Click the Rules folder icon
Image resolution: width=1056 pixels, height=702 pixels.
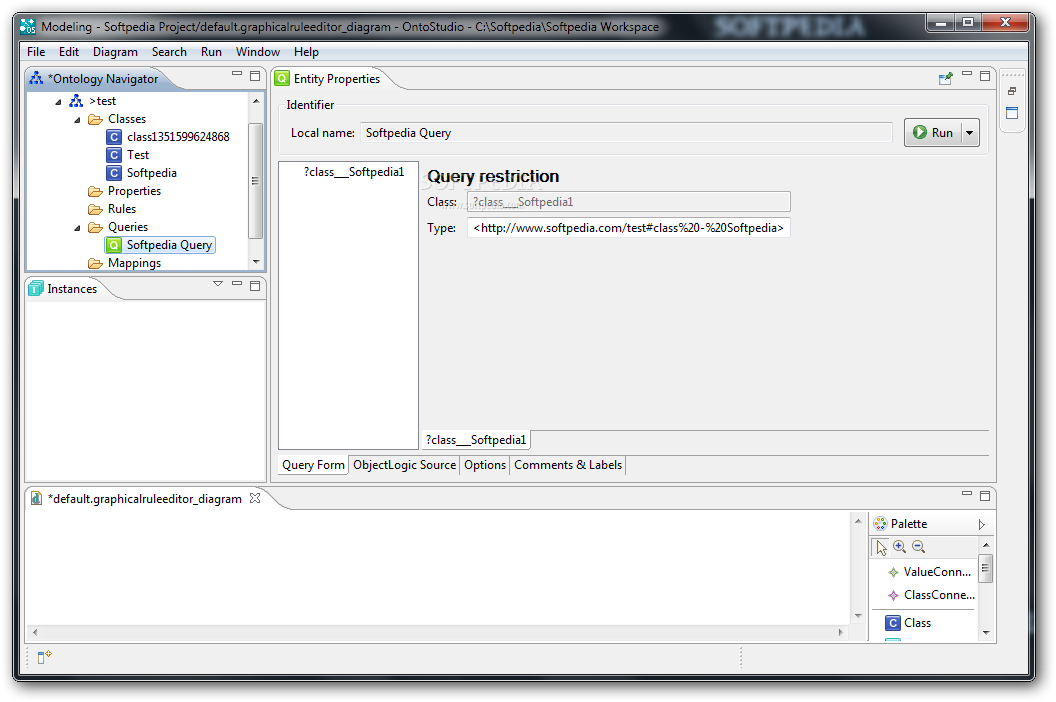(x=95, y=210)
